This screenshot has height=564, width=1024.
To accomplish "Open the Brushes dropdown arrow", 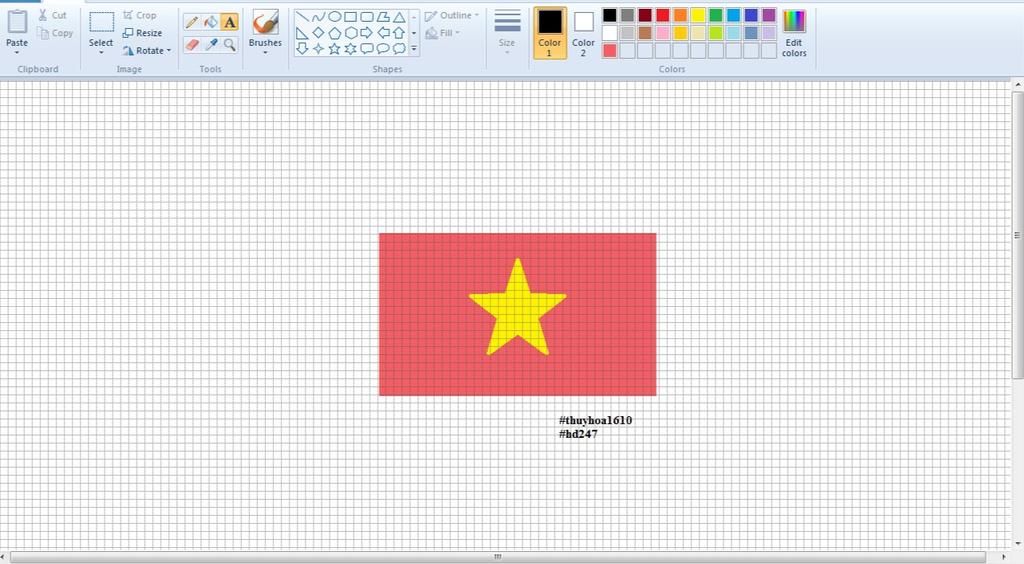I will click(265, 52).
